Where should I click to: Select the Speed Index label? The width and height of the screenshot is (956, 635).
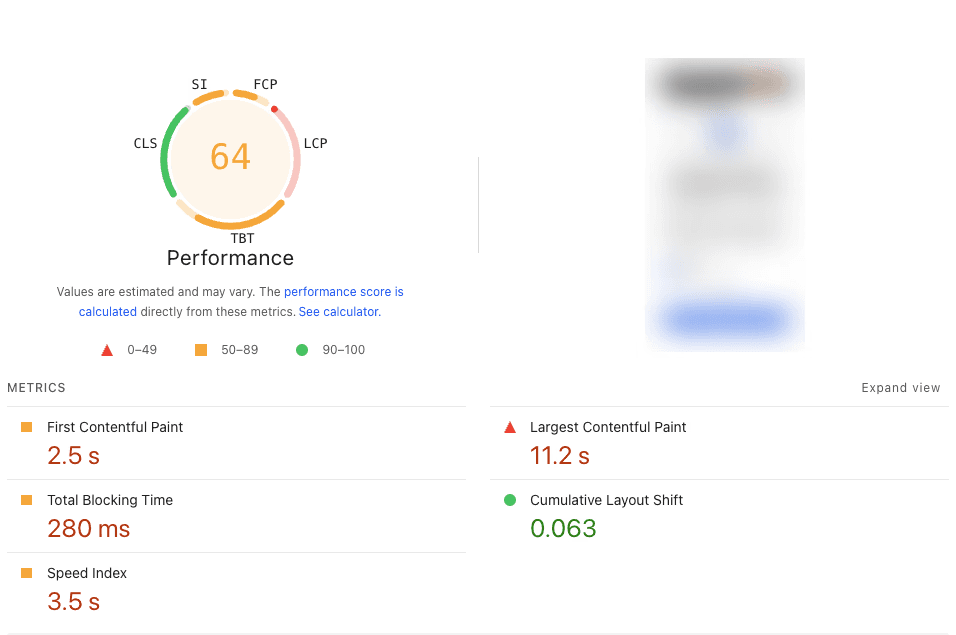(x=87, y=573)
